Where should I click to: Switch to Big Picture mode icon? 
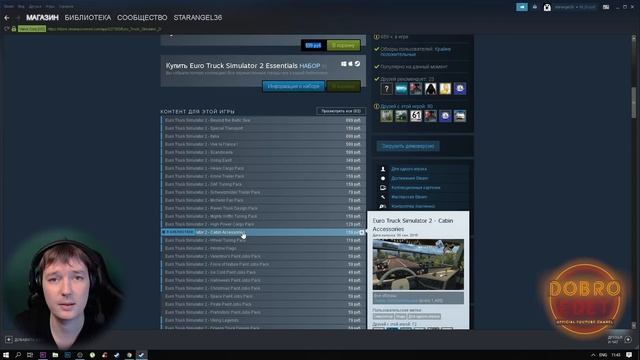606,7
